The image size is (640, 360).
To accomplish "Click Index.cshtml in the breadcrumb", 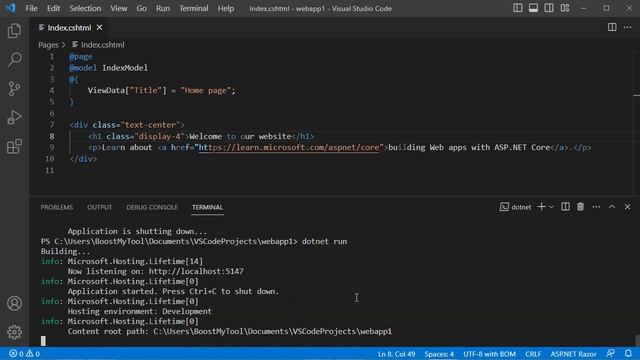I will tap(102, 45).
